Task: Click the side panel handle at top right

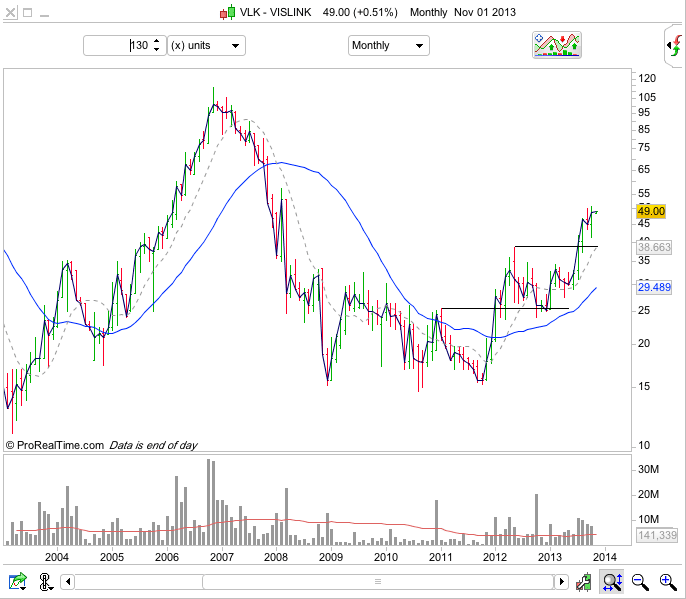Action: [x=675, y=45]
